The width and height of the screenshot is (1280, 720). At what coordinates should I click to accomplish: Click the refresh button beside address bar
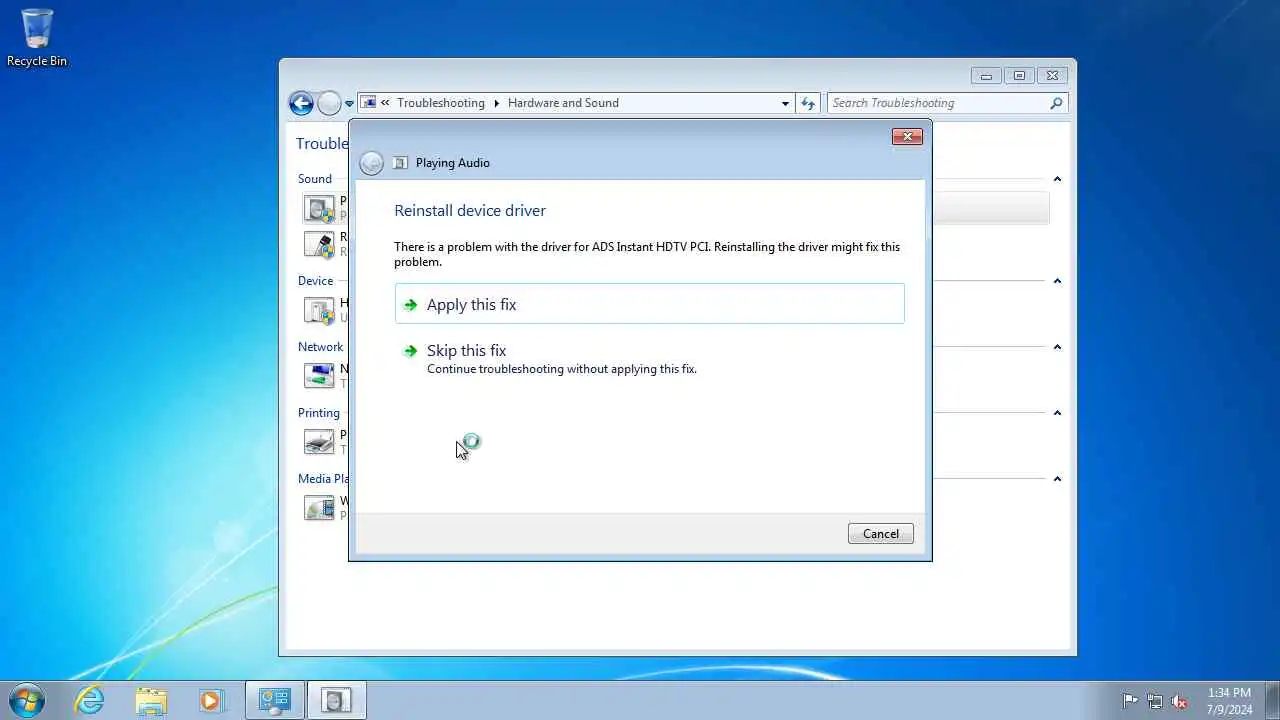(x=808, y=103)
